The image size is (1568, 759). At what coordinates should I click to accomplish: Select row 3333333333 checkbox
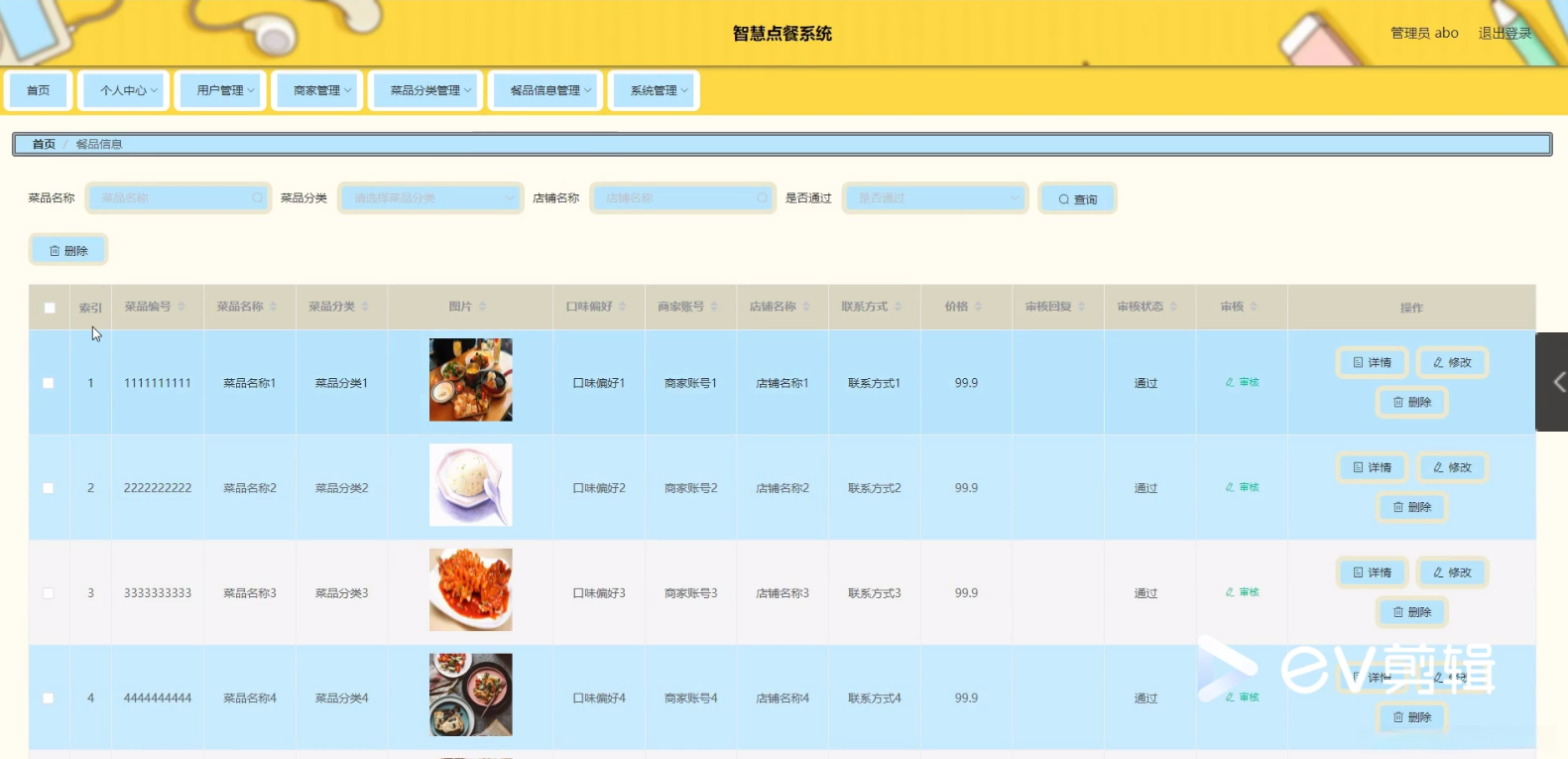point(49,593)
